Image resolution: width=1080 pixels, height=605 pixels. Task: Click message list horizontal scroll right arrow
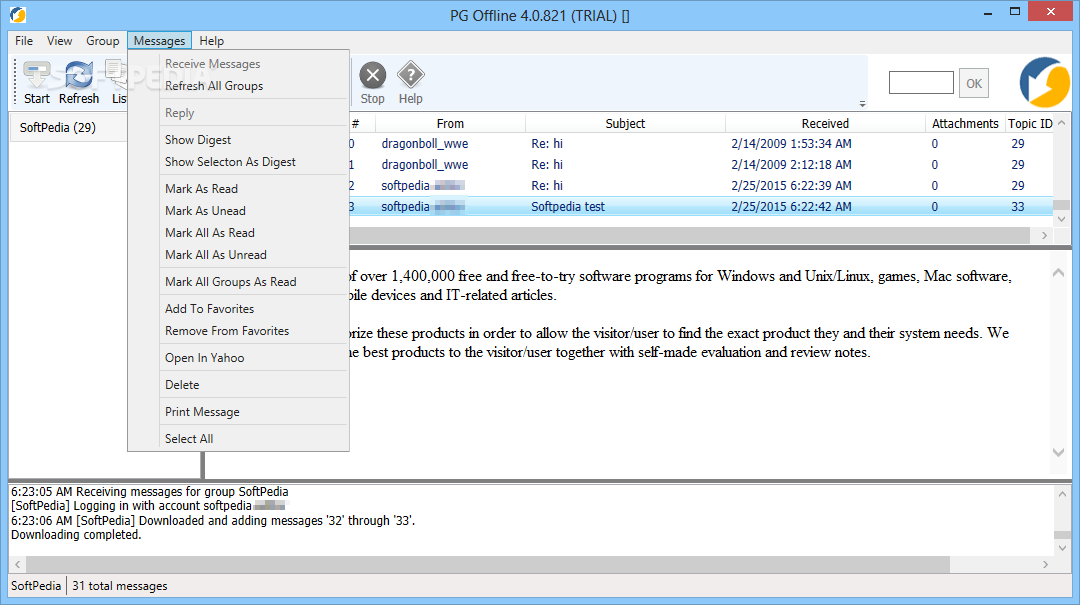coord(1044,236)
